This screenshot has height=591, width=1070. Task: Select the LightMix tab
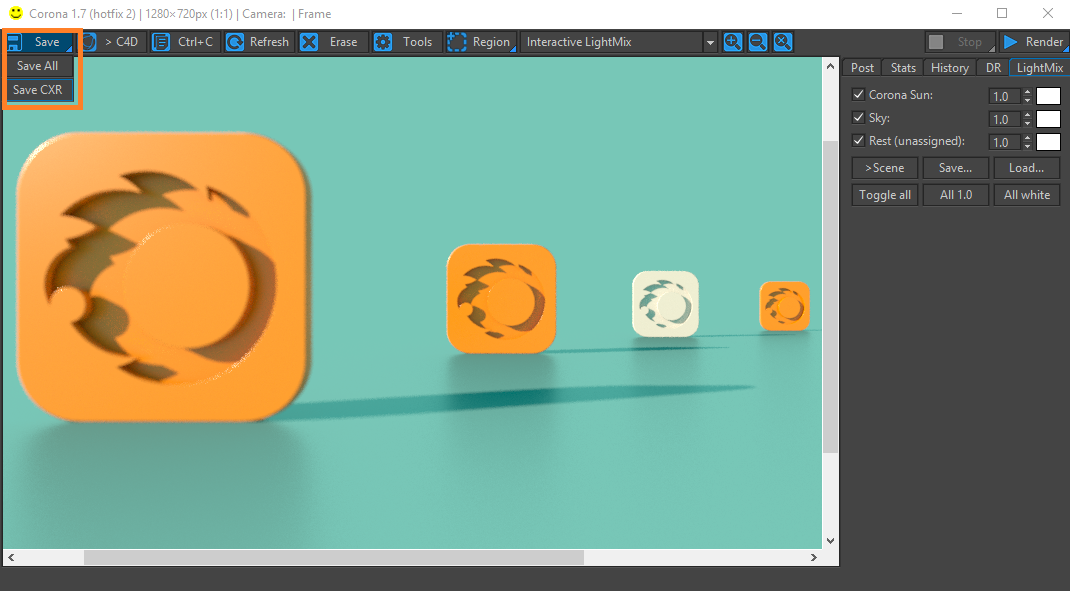(1039, 68)
